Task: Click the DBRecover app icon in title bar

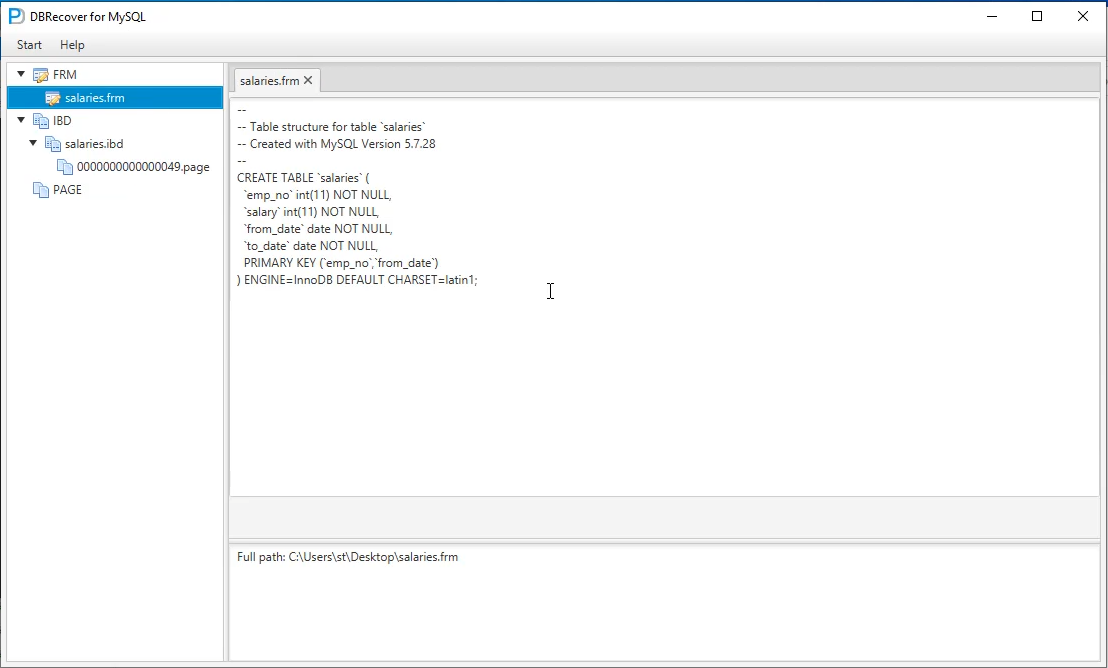Action: [x=16, y=16]
